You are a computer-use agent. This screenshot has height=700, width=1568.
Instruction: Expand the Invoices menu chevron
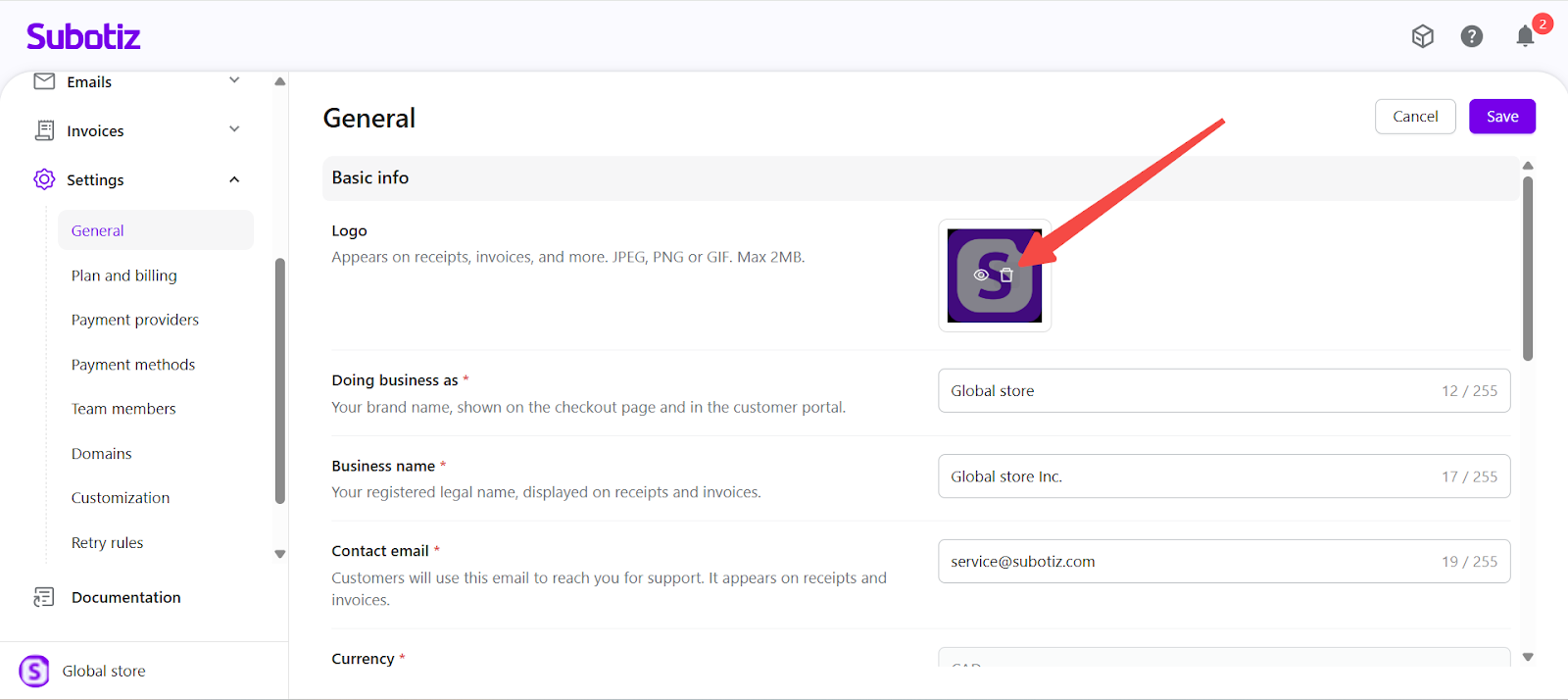click(234, 129)
